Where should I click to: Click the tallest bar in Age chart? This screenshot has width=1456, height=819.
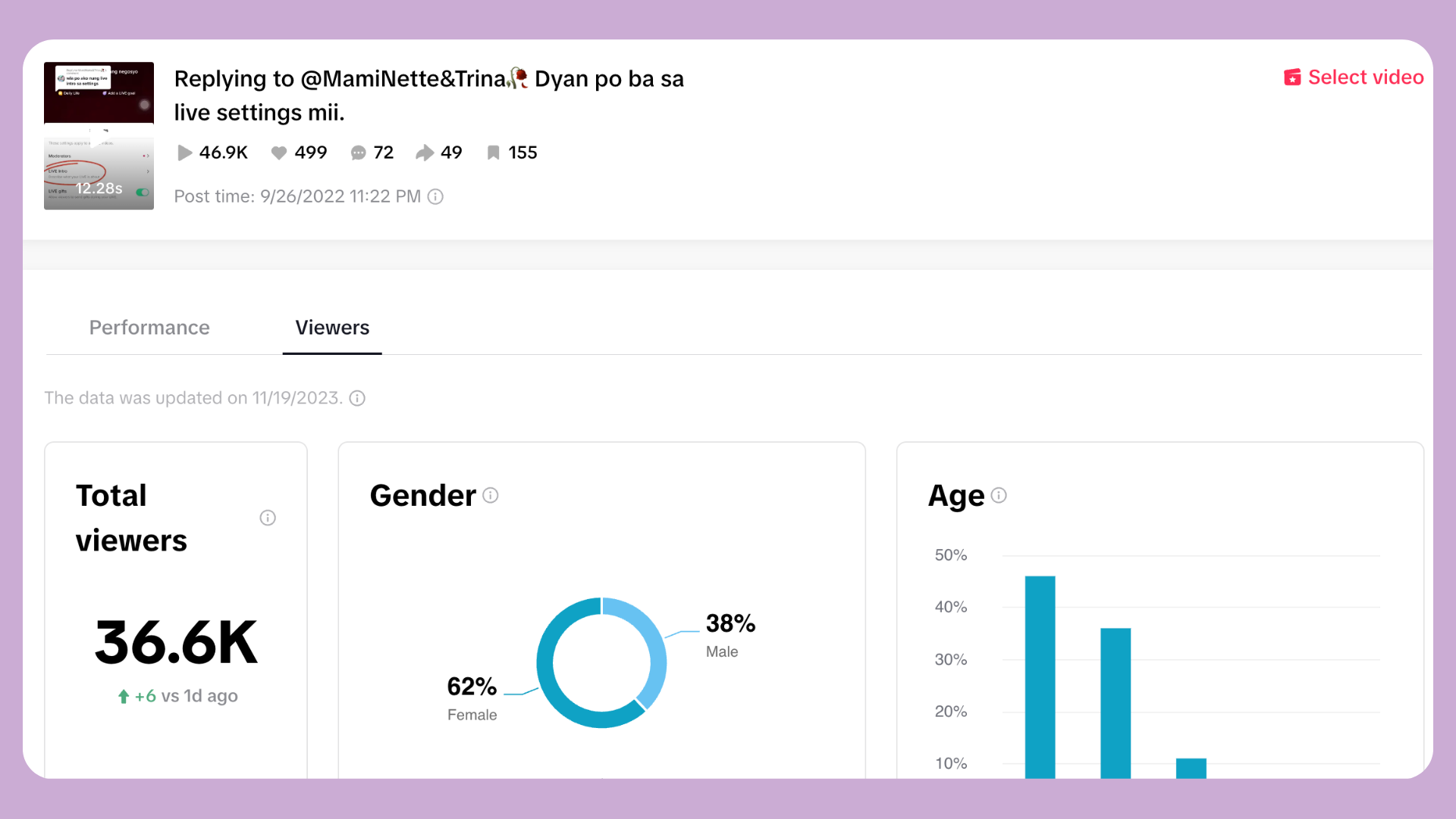pos(1040,676)
